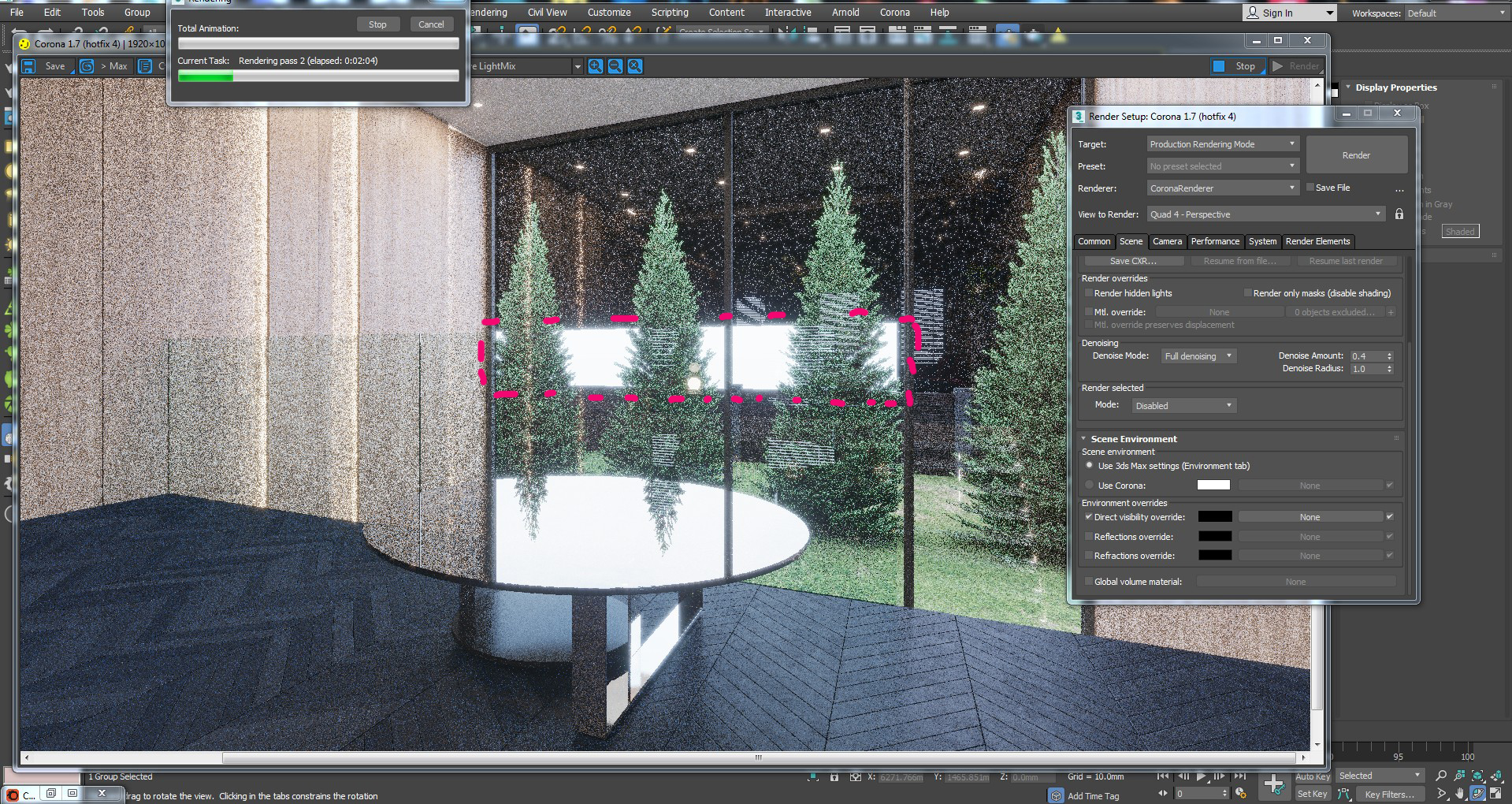Step to next frame
This screenshot has height=804, width=1512.
click(1220, 776)
